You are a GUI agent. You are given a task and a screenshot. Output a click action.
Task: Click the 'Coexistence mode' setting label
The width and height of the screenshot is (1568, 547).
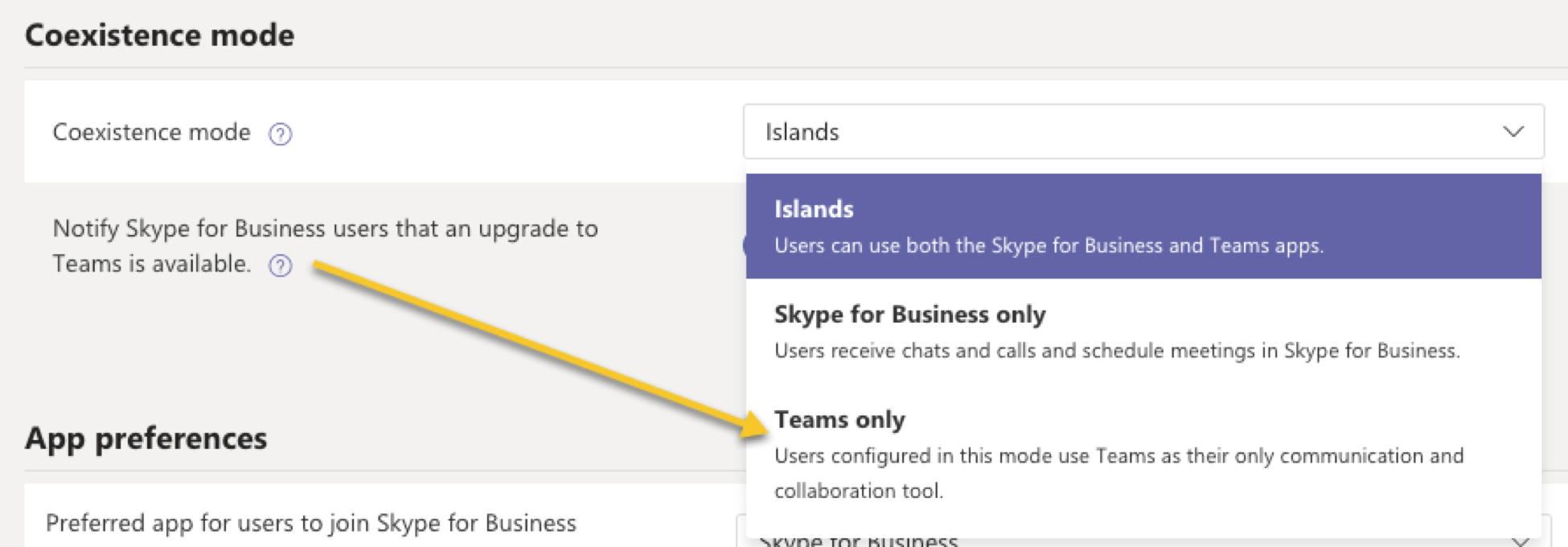pos(151,132)
